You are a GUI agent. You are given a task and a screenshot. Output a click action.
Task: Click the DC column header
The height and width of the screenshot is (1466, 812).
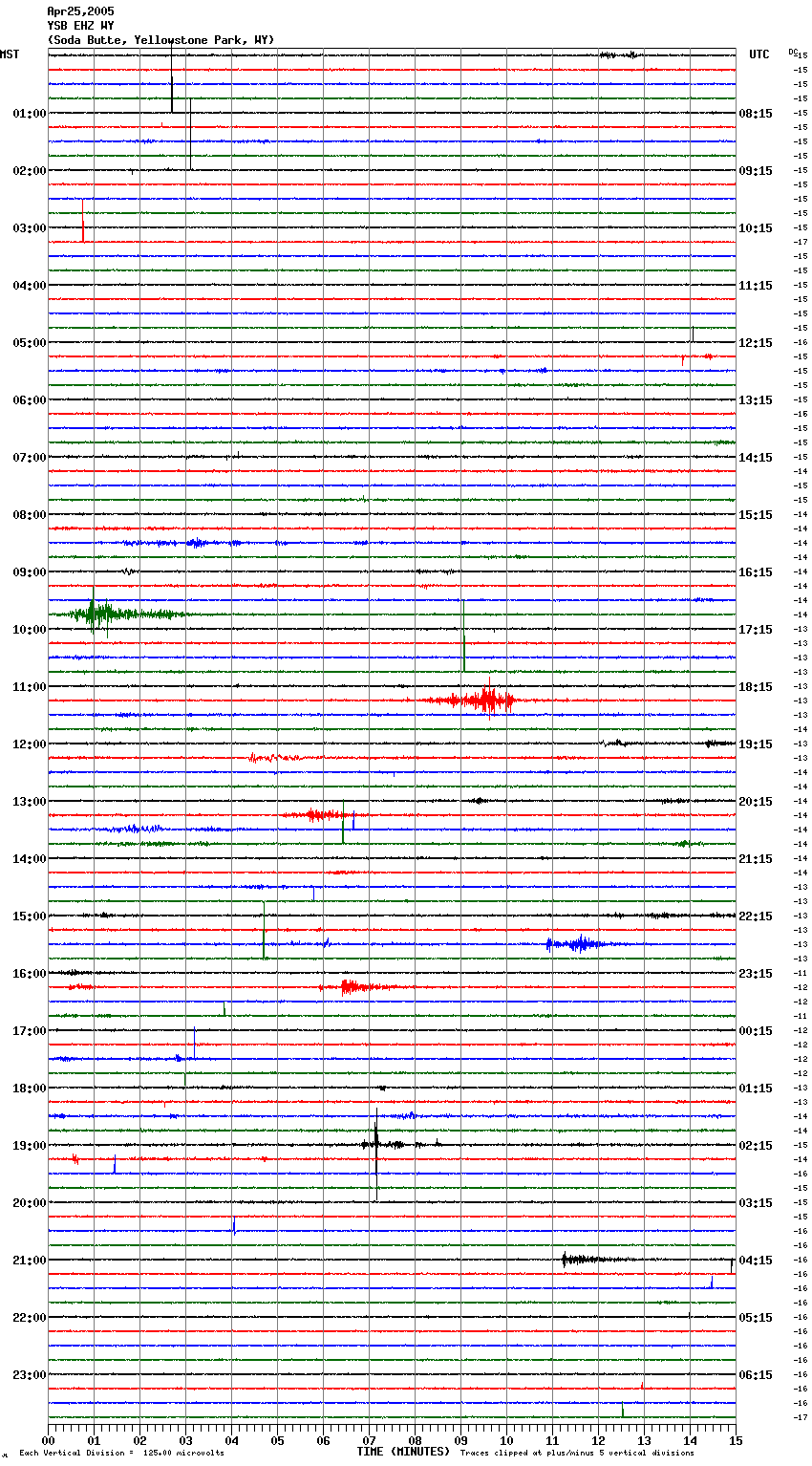pyautogui.click(x=793, y=52)
